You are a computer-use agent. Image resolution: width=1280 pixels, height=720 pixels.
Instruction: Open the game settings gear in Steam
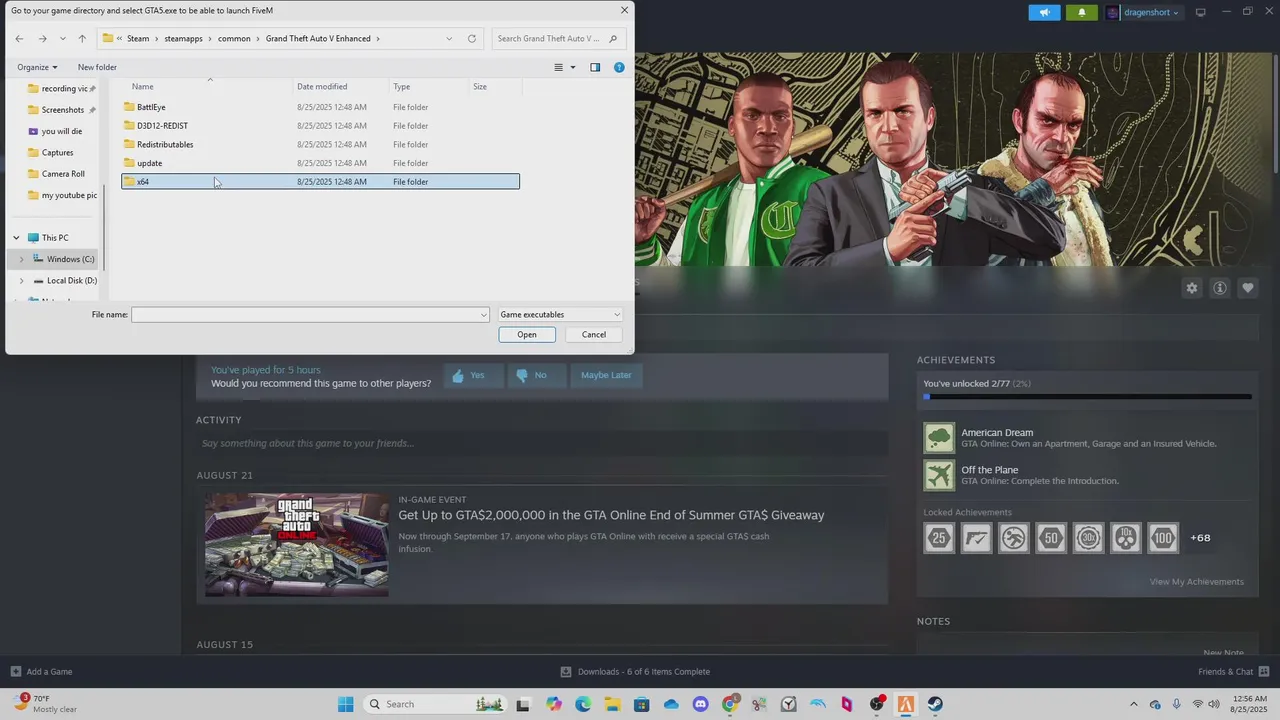(x=1192, y=288)
